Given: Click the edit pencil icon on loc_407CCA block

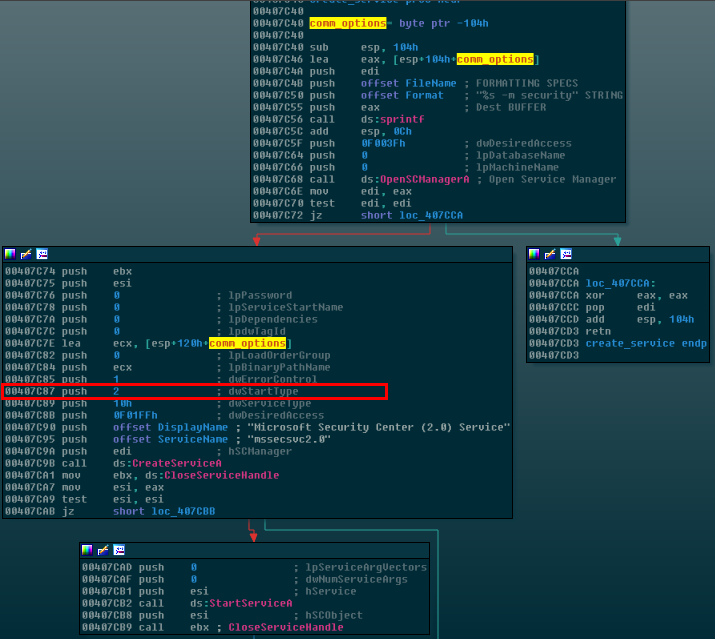Looking at the screenshot, I should point(549,254).
